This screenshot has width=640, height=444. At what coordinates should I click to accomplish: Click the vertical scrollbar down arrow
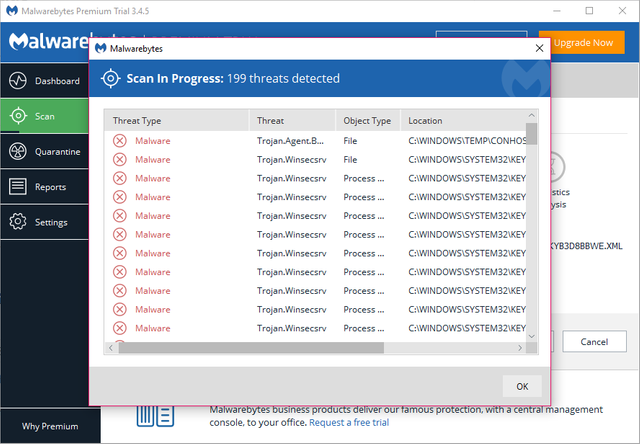(531, 336)
